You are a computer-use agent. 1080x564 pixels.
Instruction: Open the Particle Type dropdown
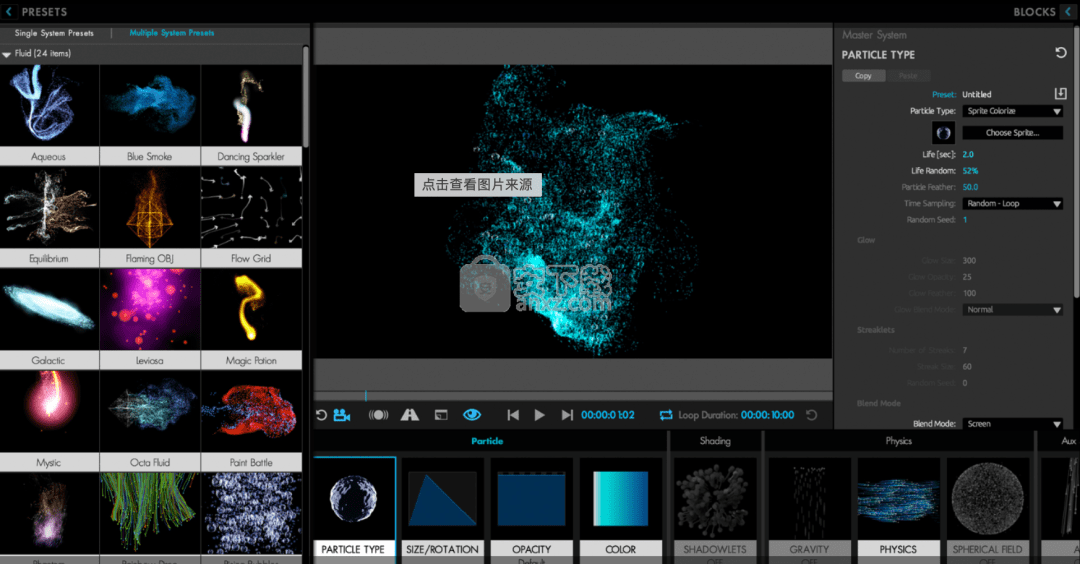[x=1012, y=111]
